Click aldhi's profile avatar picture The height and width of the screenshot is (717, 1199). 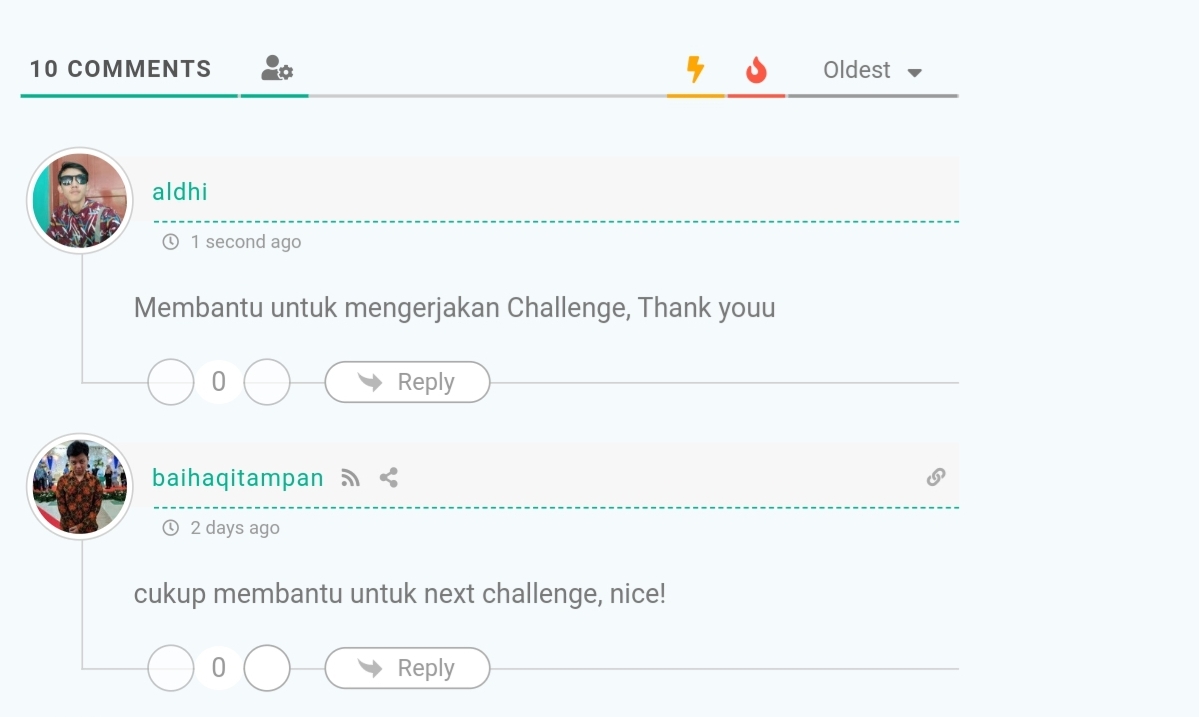click(80, 200)
